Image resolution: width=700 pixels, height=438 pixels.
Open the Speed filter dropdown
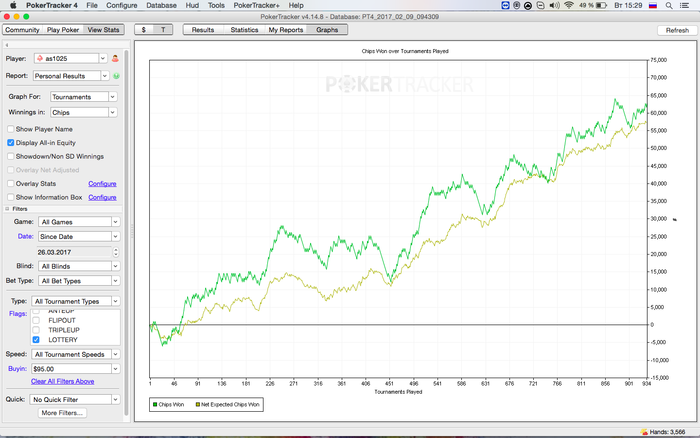(x=115, y=354)
